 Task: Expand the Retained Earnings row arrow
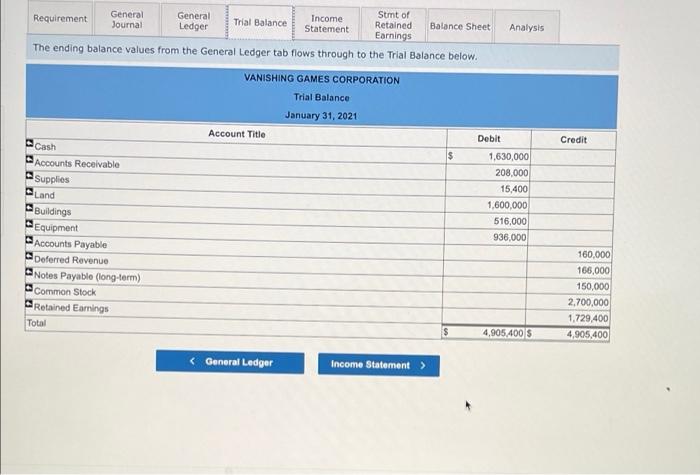29,304
